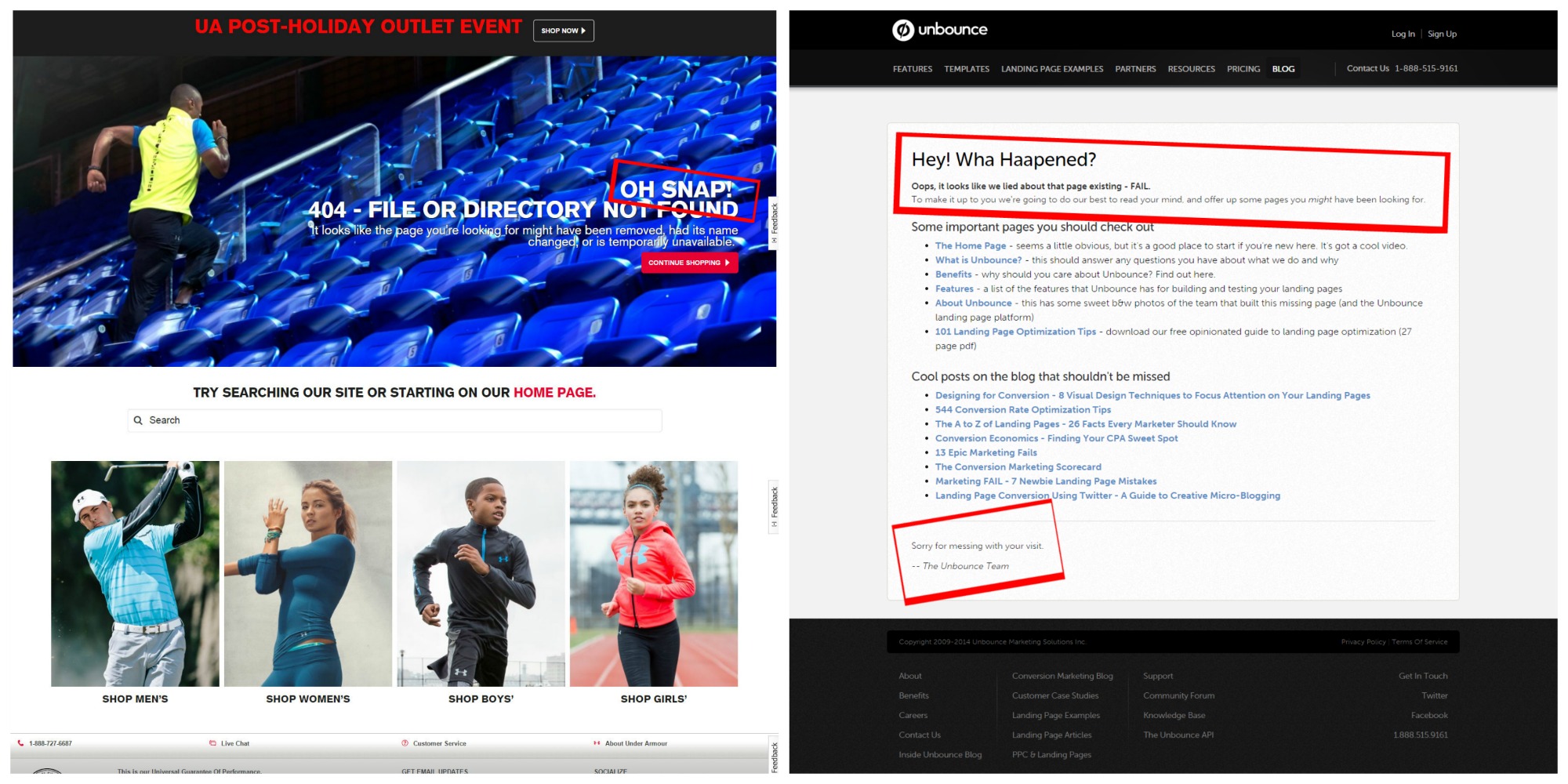Open The A to Z of Landing Pages post
1568x784 pixels.
point(1085,424)
